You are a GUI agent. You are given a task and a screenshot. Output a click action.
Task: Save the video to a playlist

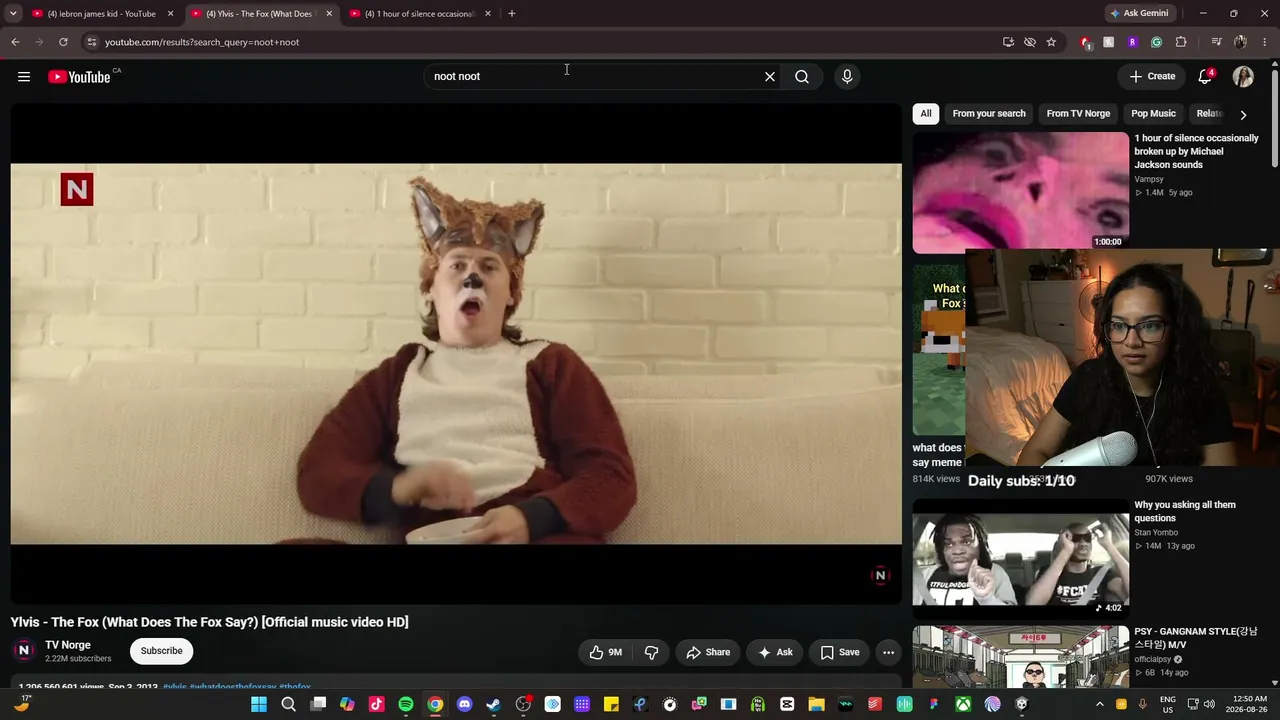tap(839, 652)
